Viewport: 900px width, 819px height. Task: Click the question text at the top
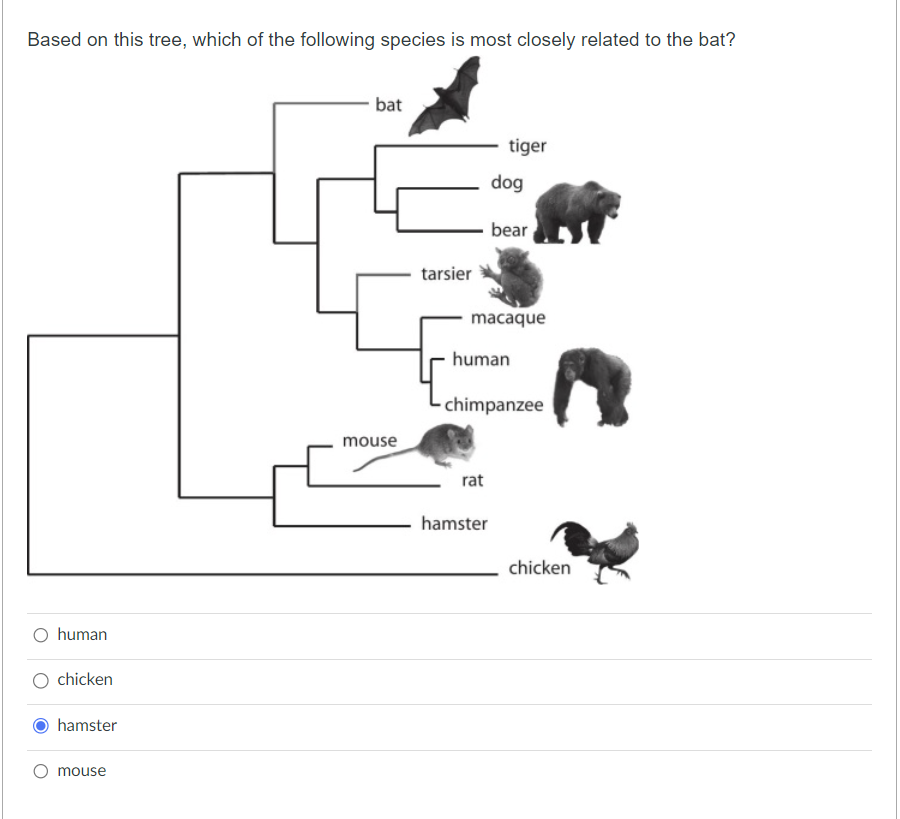coord(381,40)
